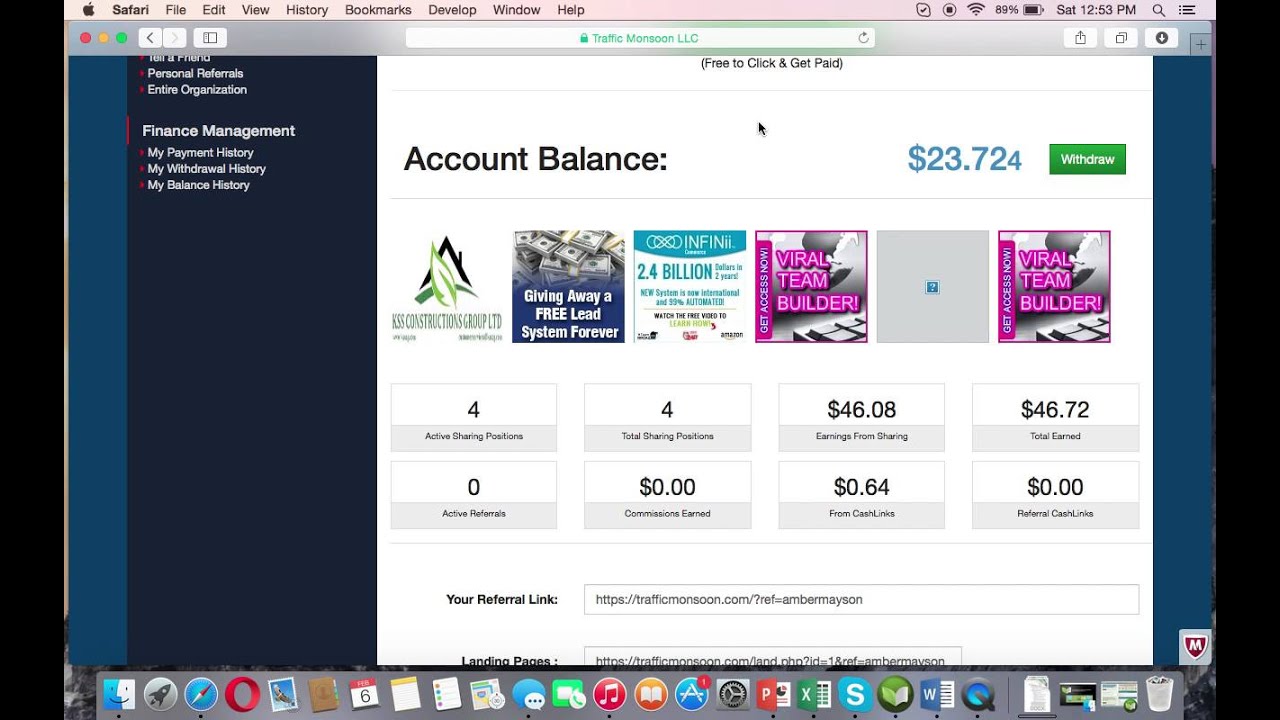This screenshot has height=720, width=1280.
Task: Open Entire Organization in the sidebar
Action: (x=197, y=89)
